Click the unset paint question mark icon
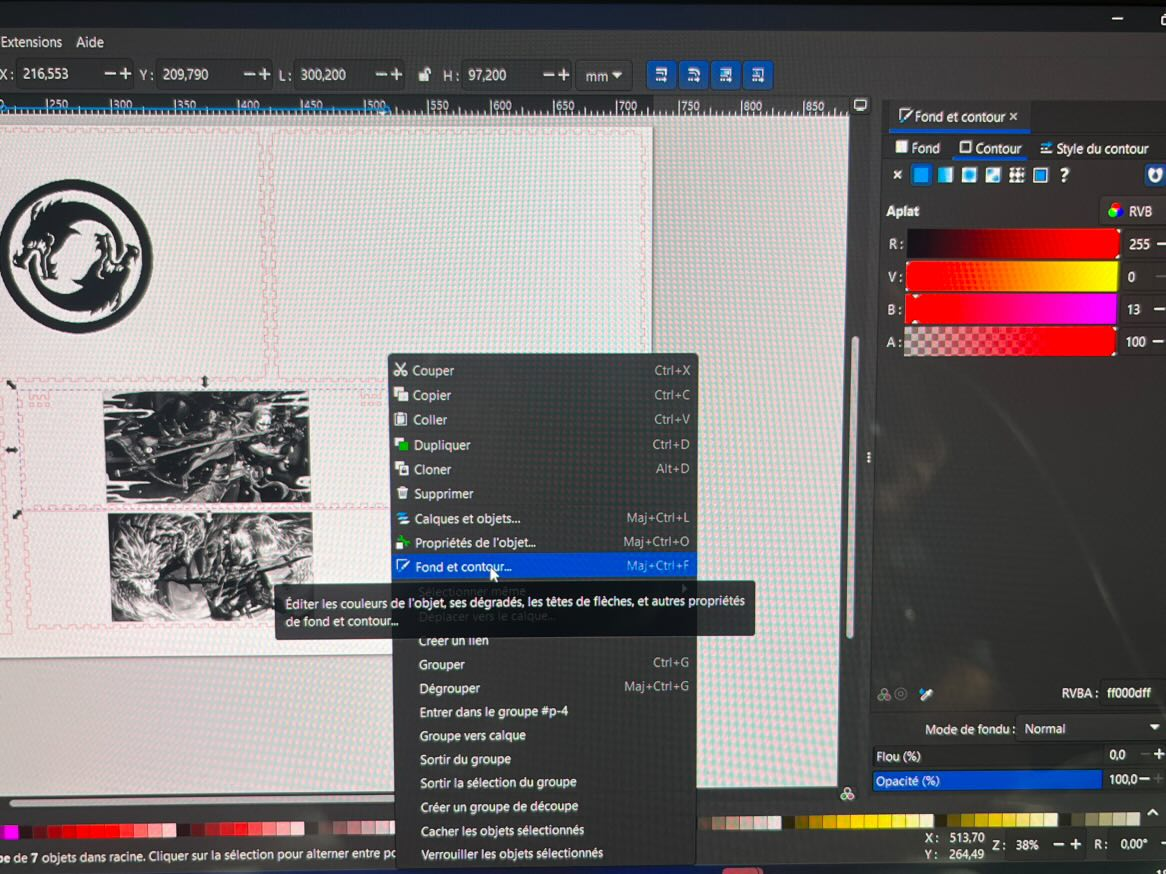This screenshot has width=1166, height=874. point(1064,176)
